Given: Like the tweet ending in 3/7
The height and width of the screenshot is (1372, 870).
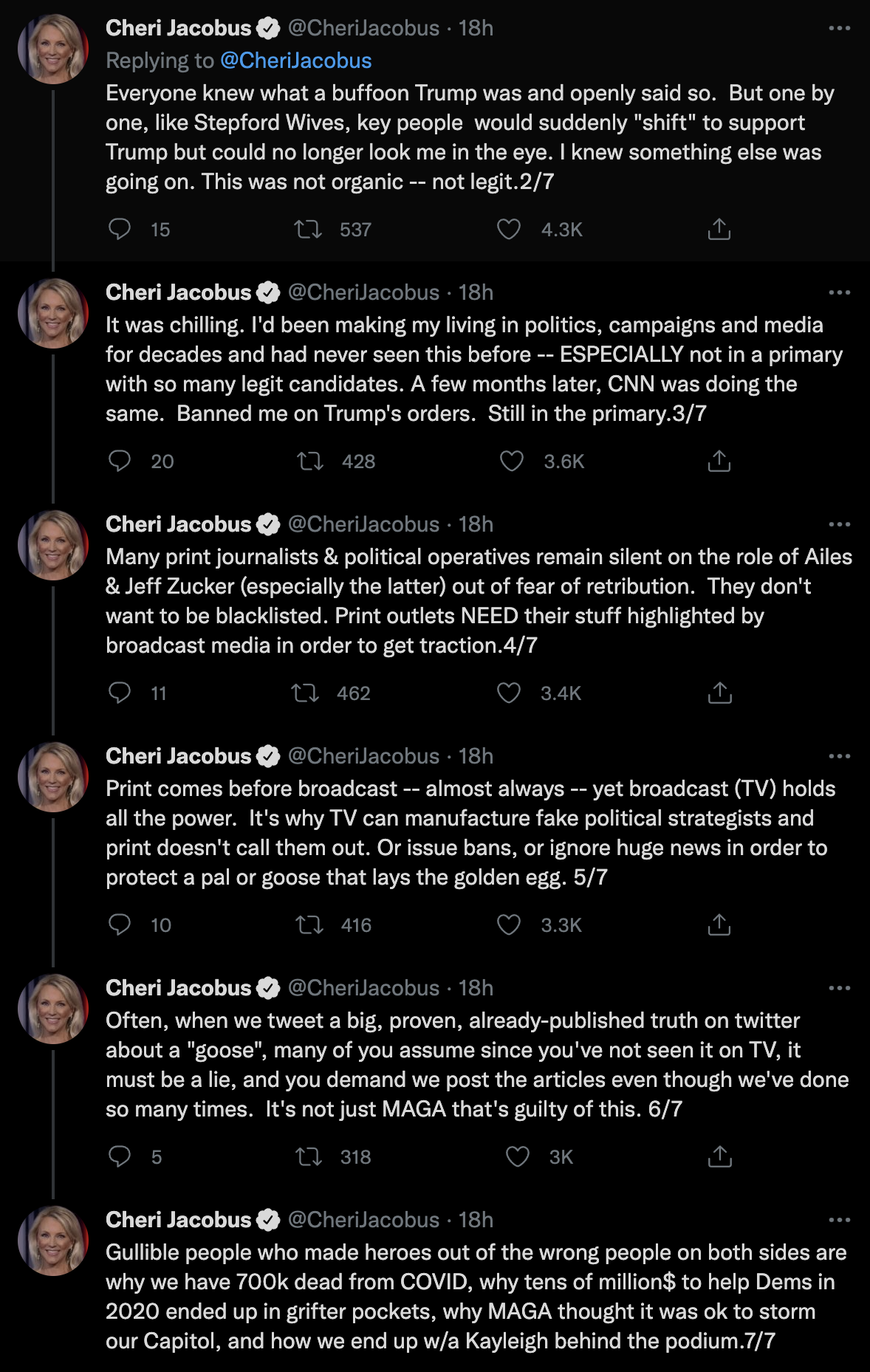Looking at the screenshot, I should tap(511, 462).
